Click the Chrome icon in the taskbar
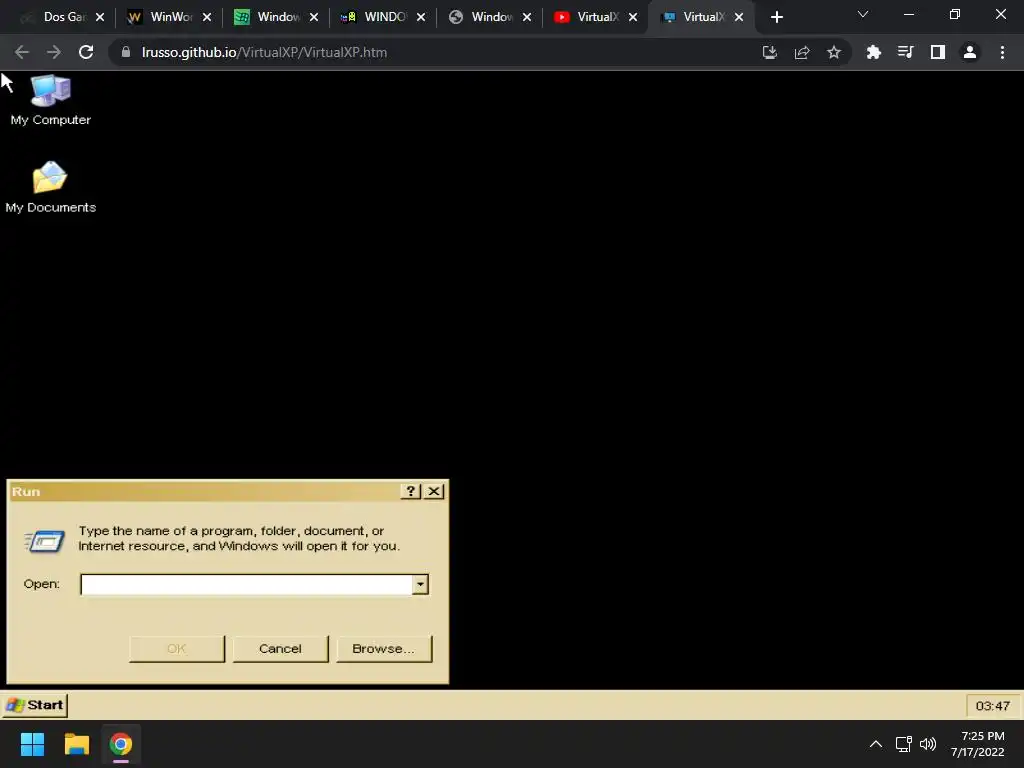Image resolution: width=1024 pixels, height=768 pixels. pos(121,744)
